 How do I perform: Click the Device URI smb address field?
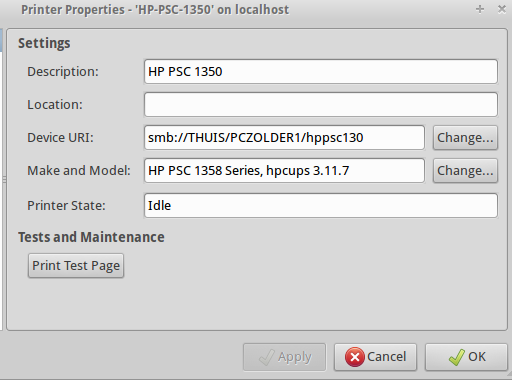(x=284, y=137)
